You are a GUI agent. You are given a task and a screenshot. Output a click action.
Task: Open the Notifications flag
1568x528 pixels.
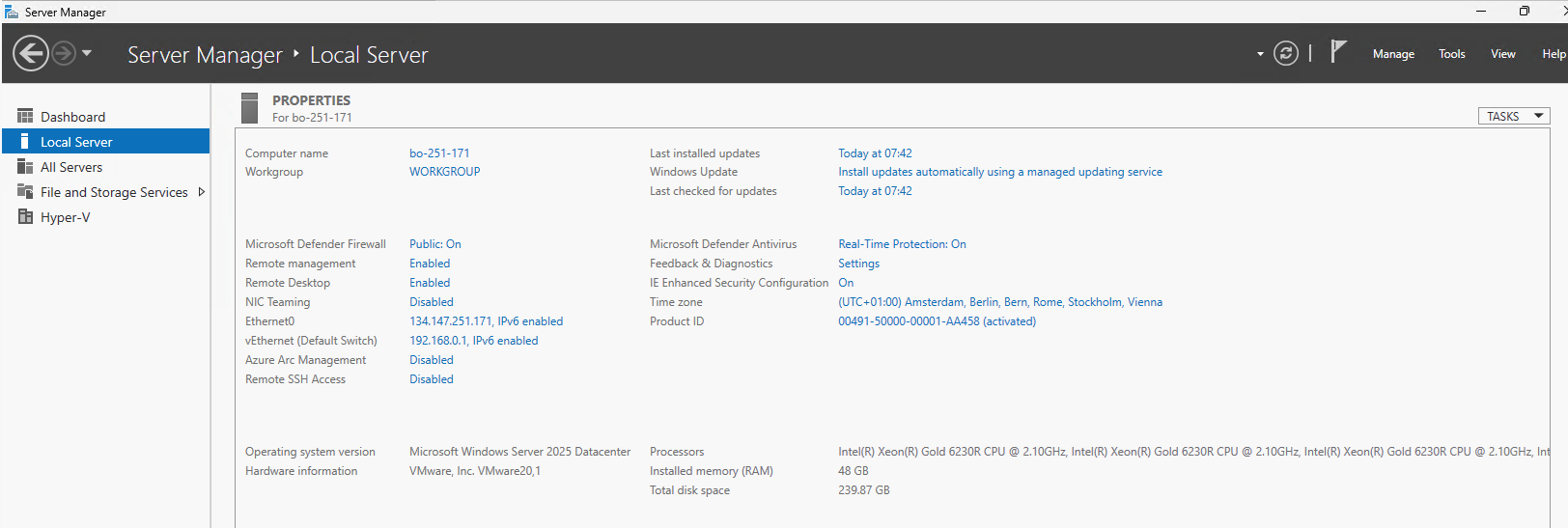pyautogui.click(x=1337, y=51)
